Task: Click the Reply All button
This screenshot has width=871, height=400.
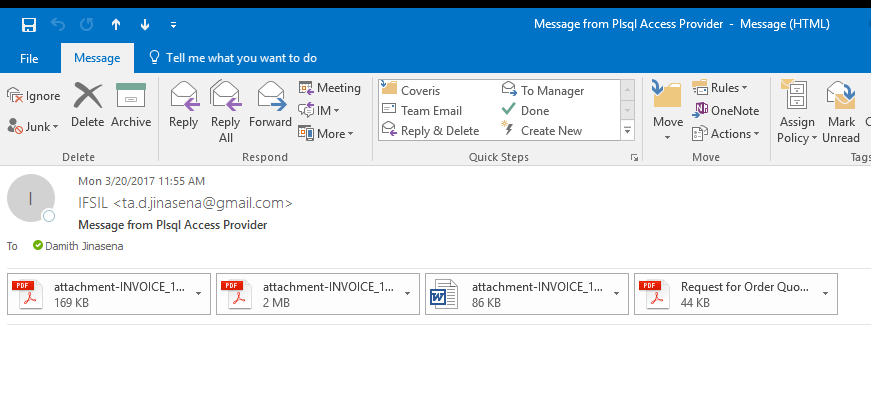Action: tap(226, 111)
